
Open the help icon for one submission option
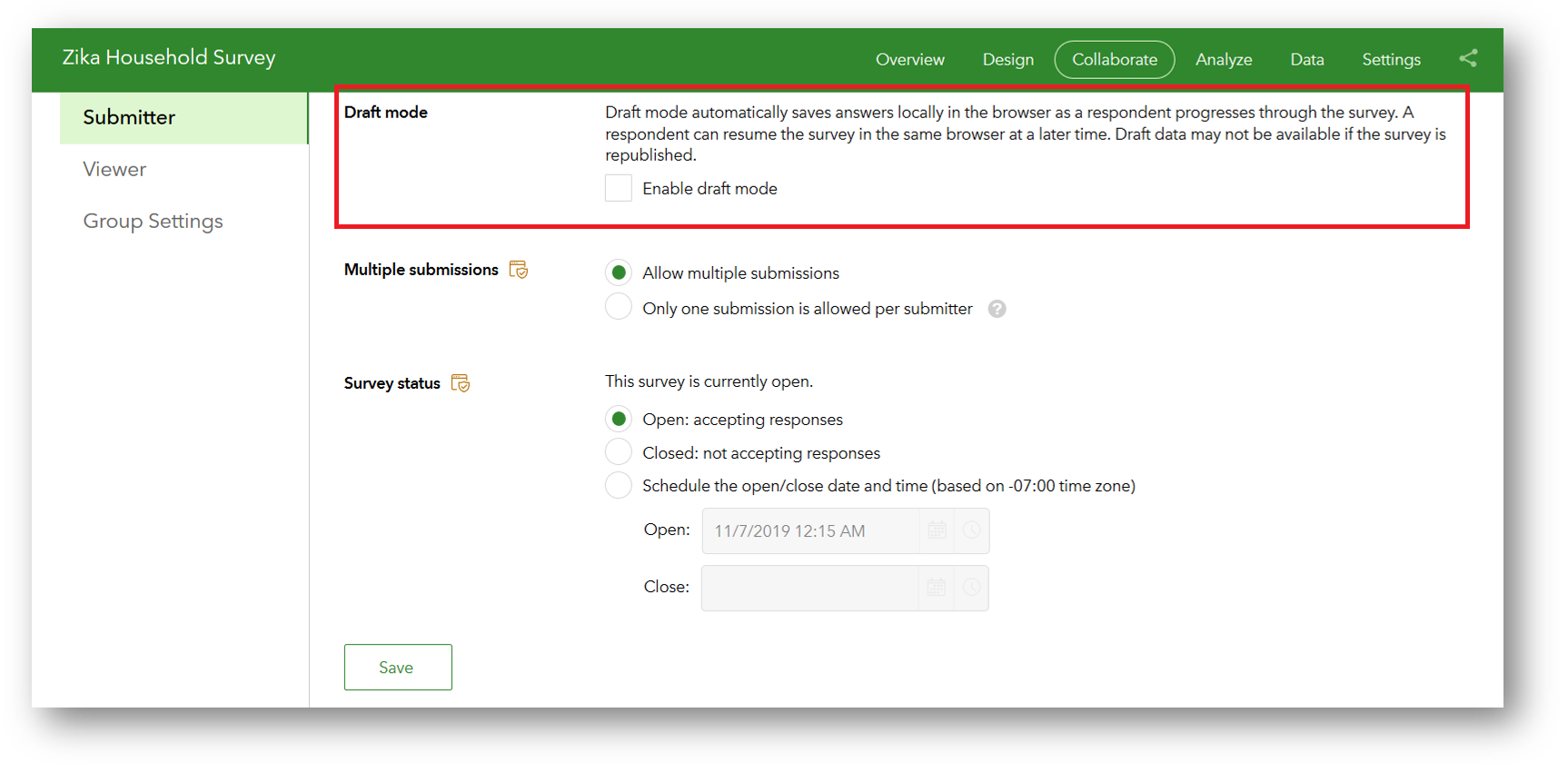point(997,309)
